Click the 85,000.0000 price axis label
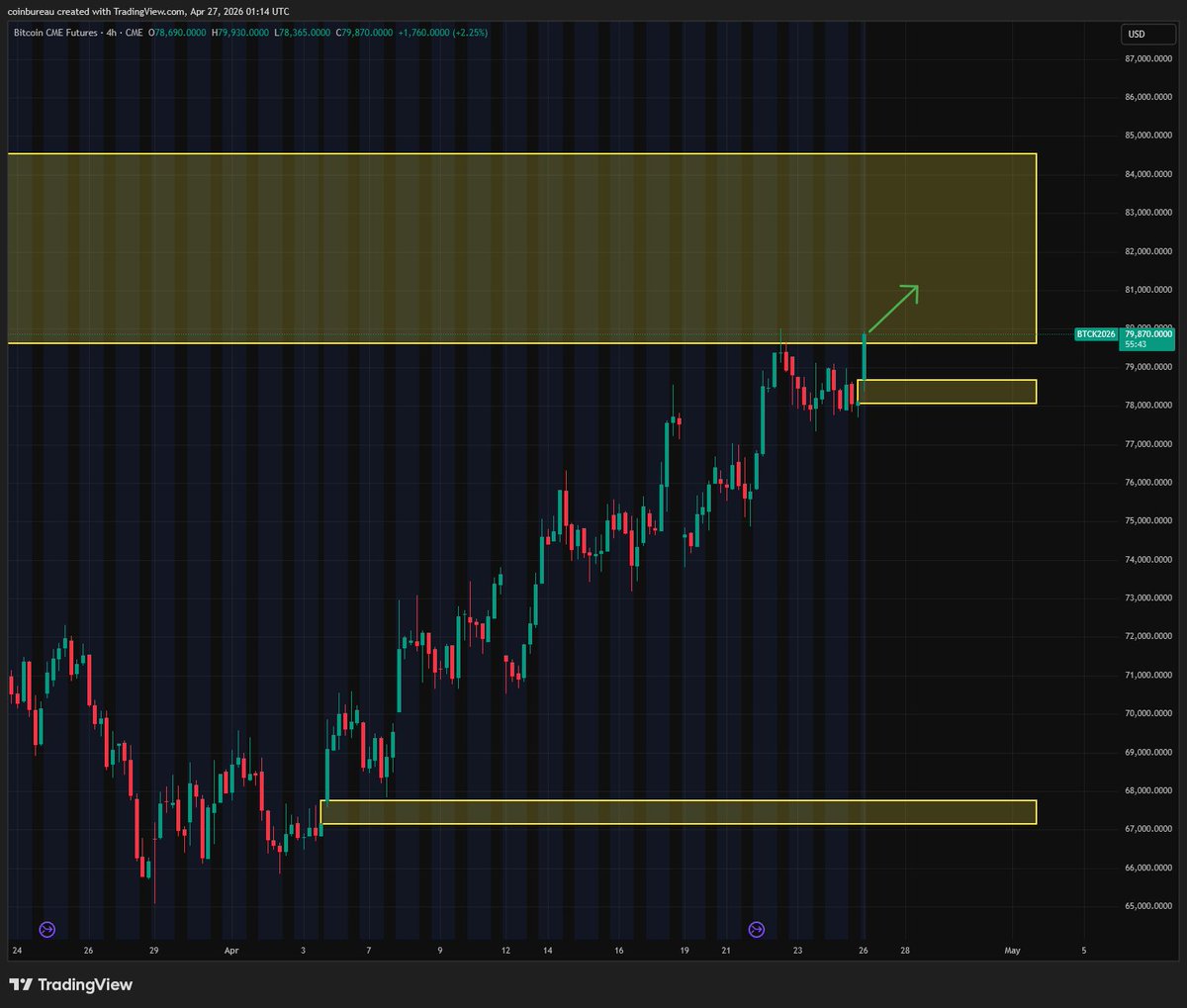The height and width of the screenshot is (1008, 1187). (x=1148, y=136)
